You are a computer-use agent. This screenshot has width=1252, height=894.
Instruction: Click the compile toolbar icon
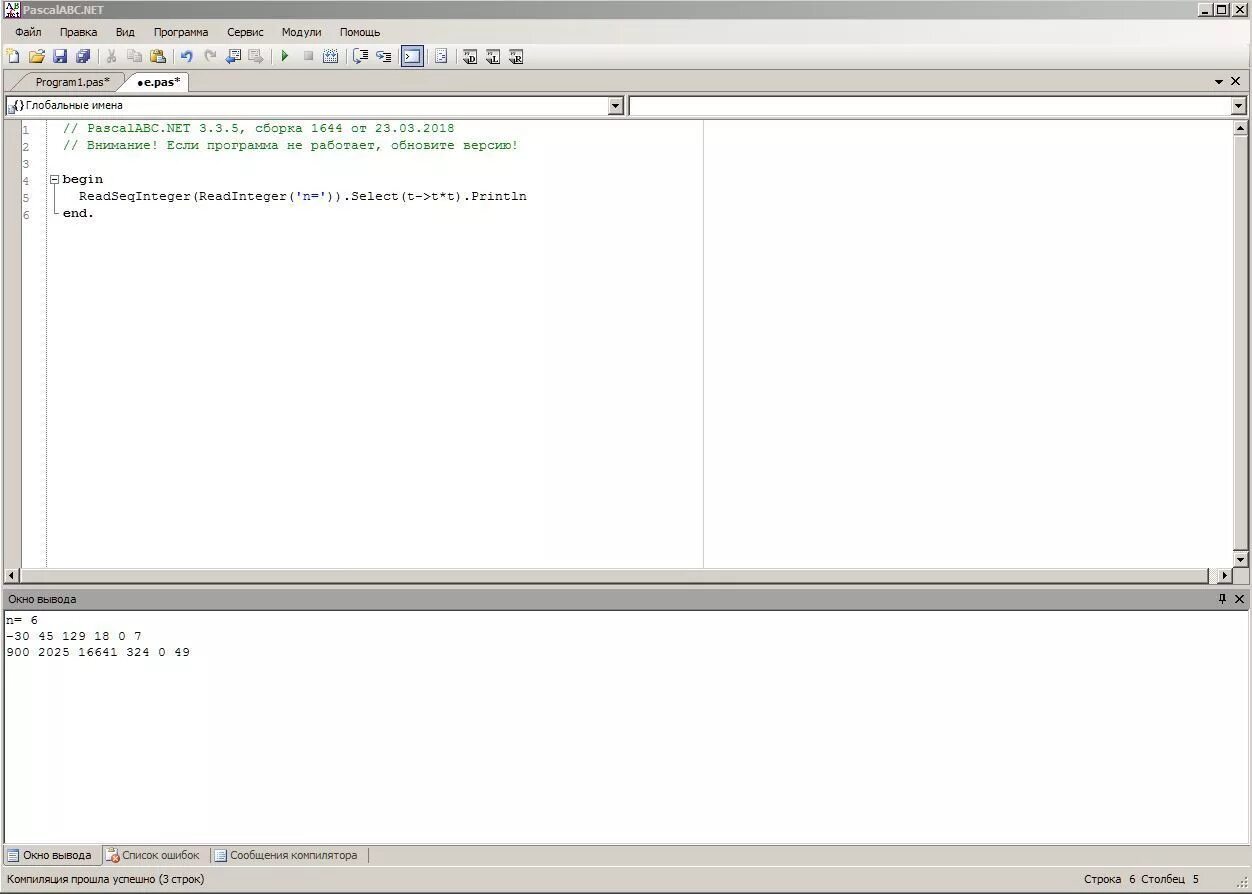tap(331, 57)
